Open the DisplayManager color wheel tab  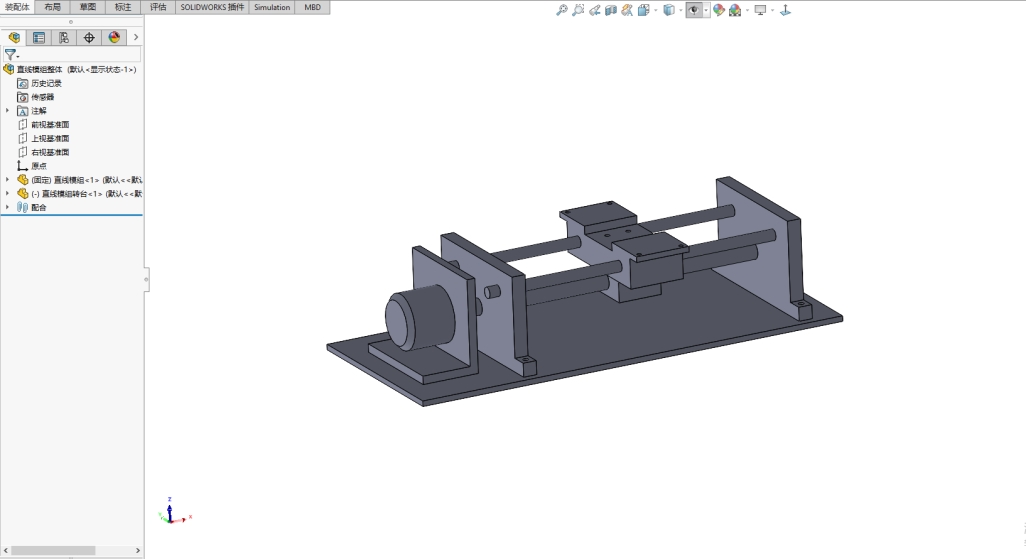tap(114, 37)
